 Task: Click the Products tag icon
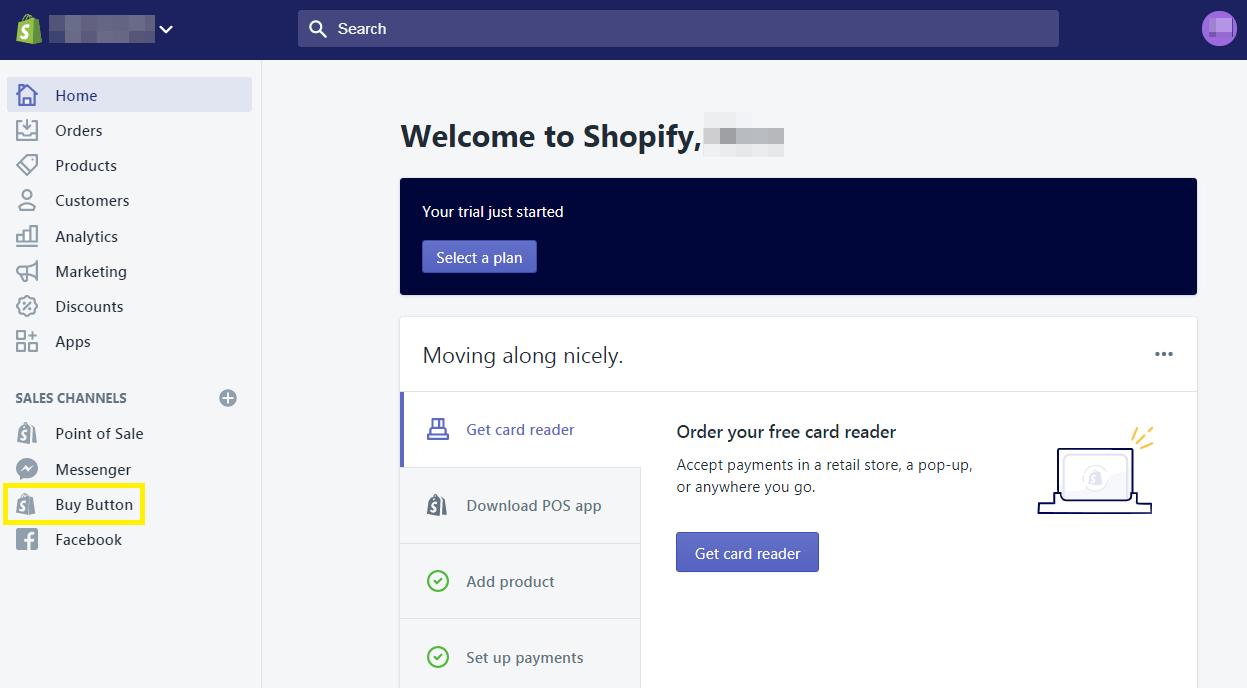27,165
